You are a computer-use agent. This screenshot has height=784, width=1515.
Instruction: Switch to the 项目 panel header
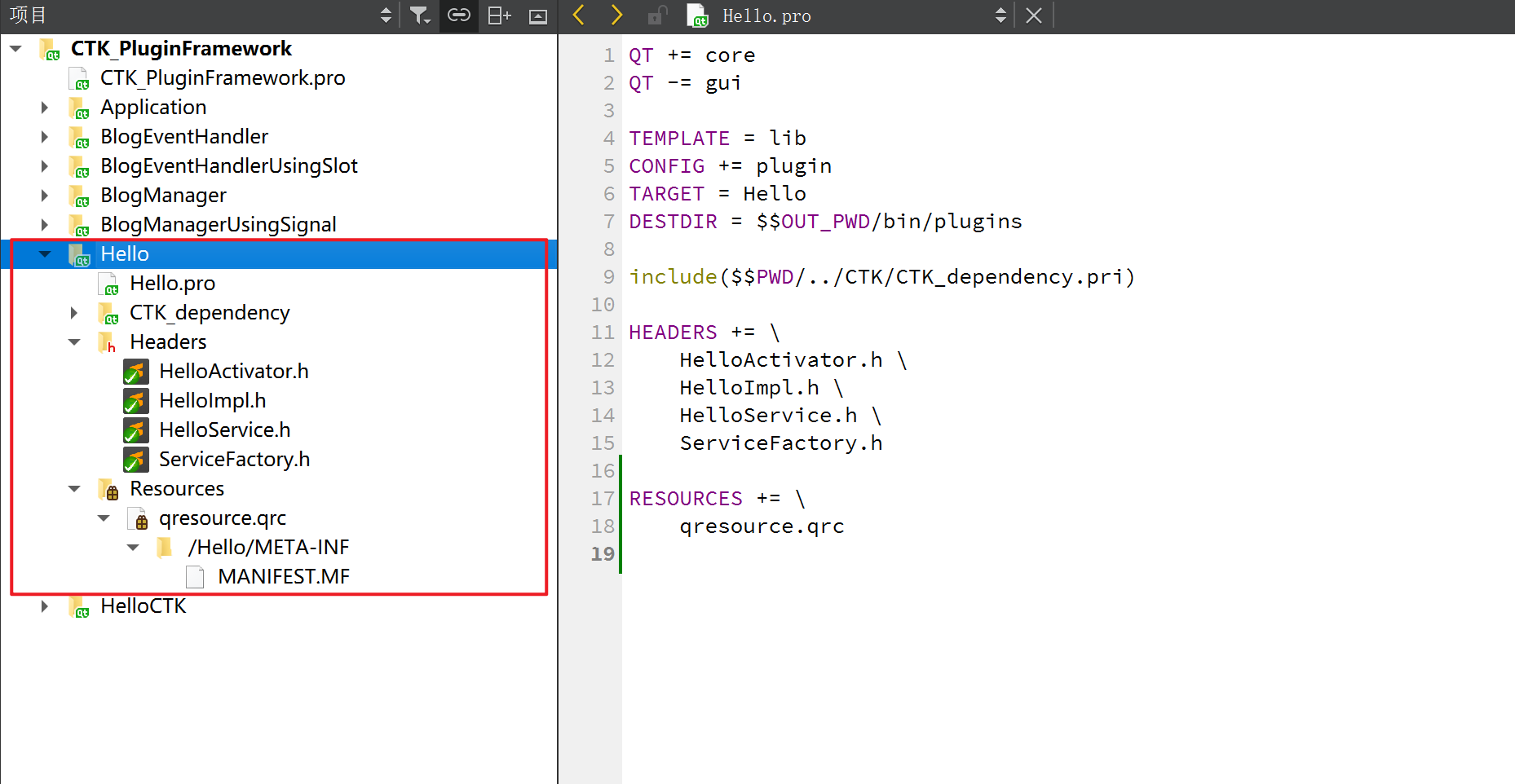[x=27, y=15]
